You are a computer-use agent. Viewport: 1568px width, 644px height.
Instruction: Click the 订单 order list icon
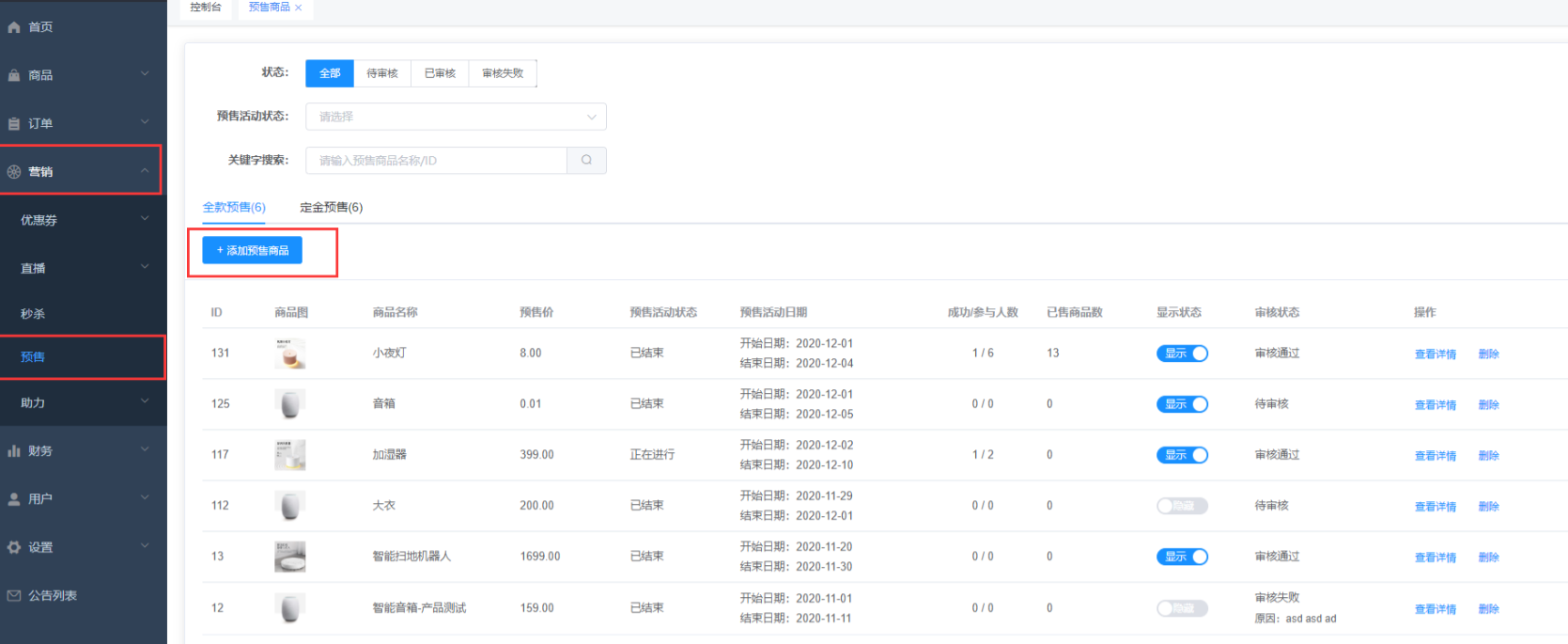click(x=14, y=124)
